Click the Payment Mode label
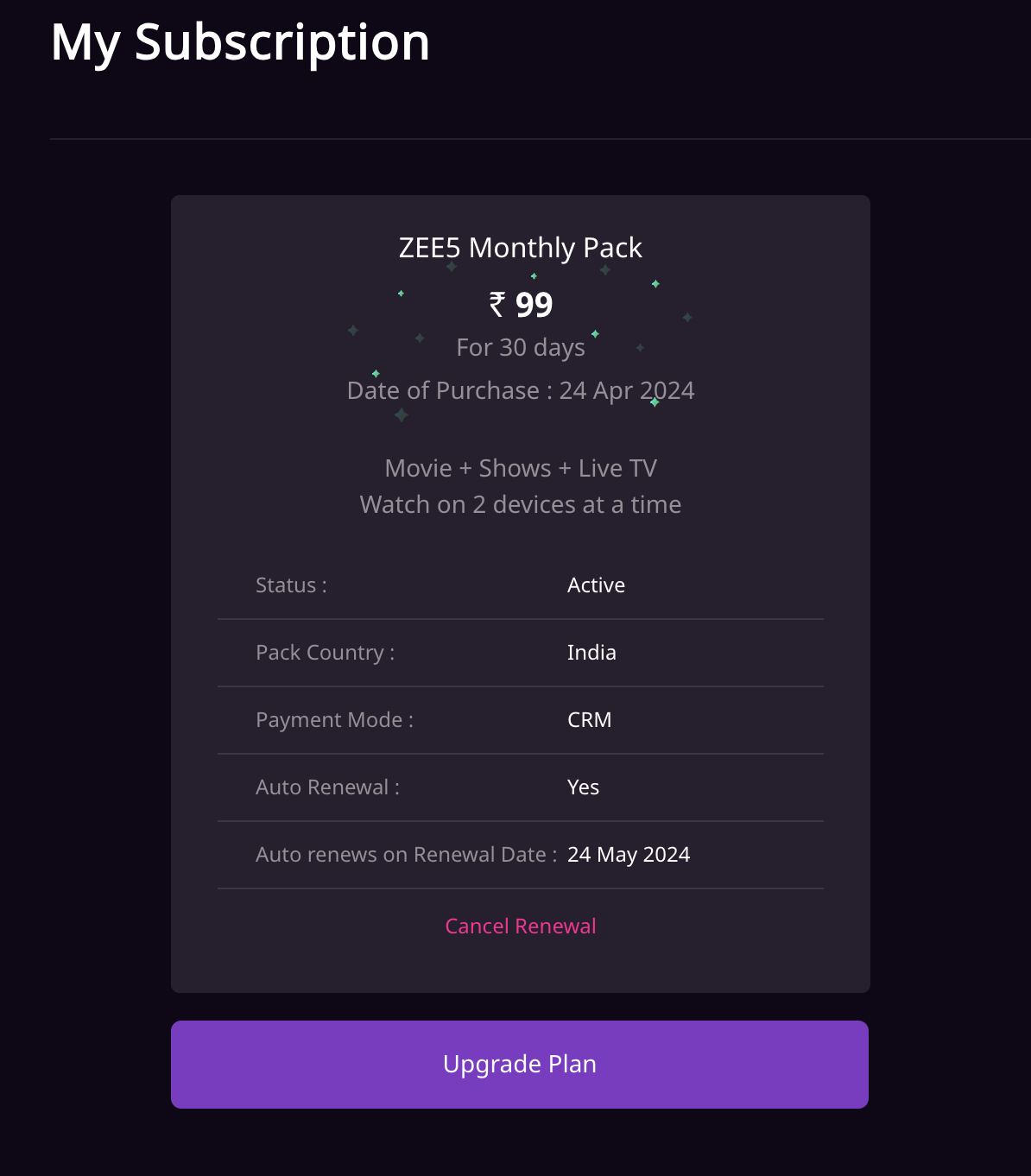This screenshot has width=1031, height=1176. [334, 720]
